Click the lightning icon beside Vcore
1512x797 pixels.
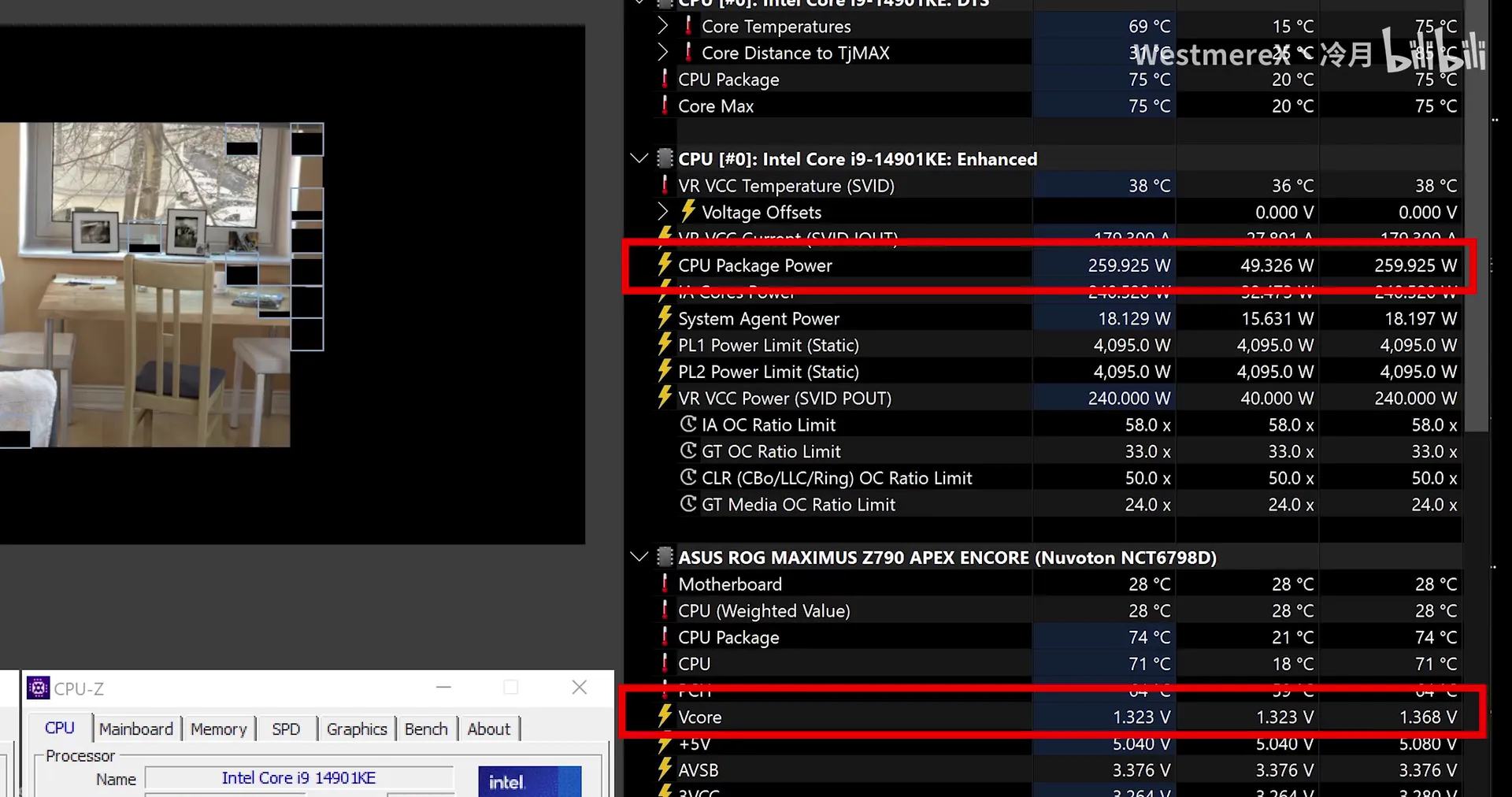665,716
